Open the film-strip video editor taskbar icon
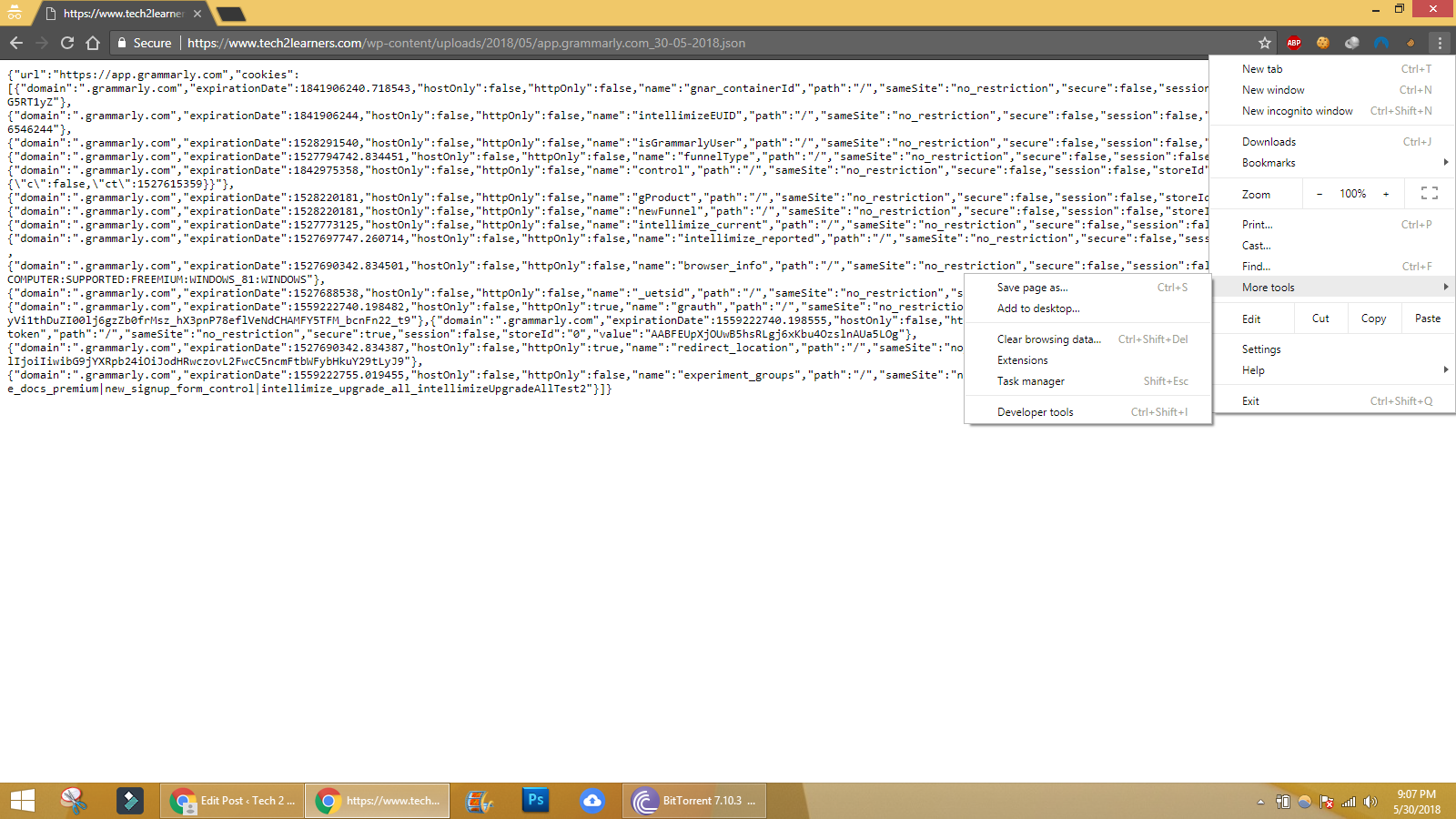 [x=479, y=801]
